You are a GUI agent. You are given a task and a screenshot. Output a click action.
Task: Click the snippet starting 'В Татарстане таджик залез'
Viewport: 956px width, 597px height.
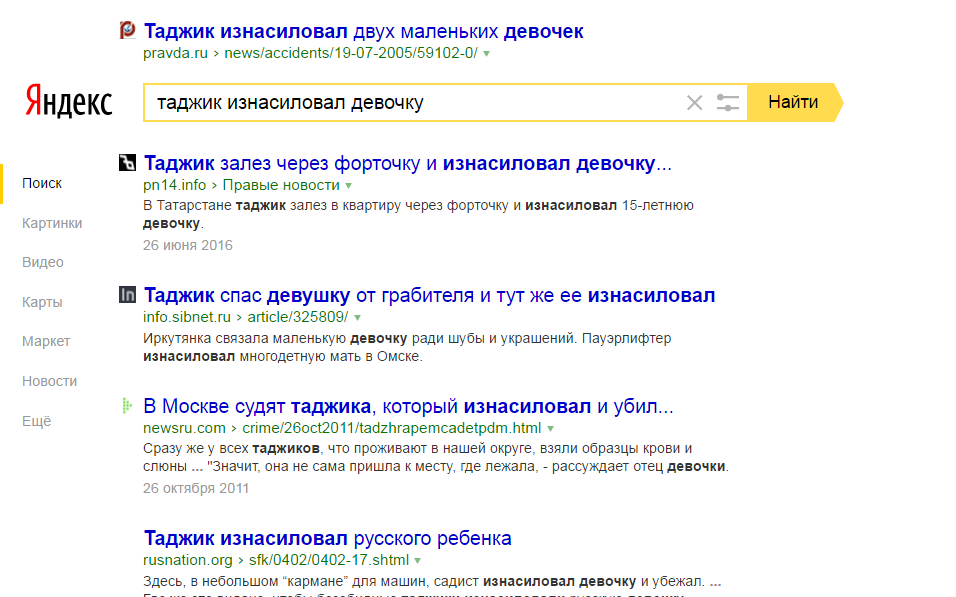(x=418, y=214)
